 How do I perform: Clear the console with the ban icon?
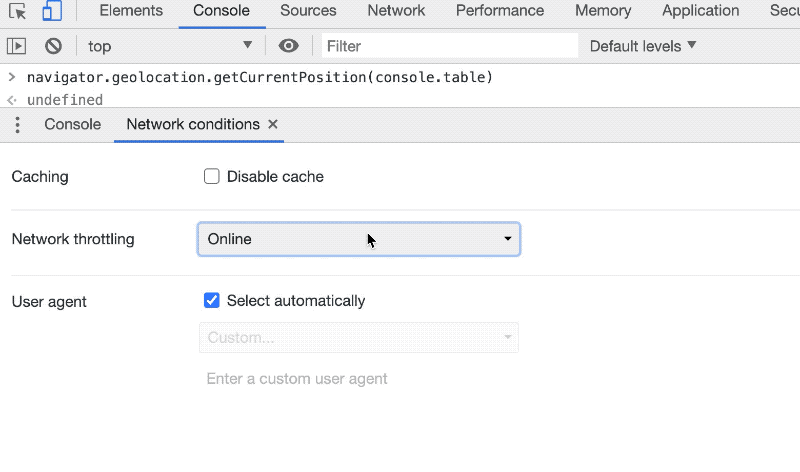(53, 46)
